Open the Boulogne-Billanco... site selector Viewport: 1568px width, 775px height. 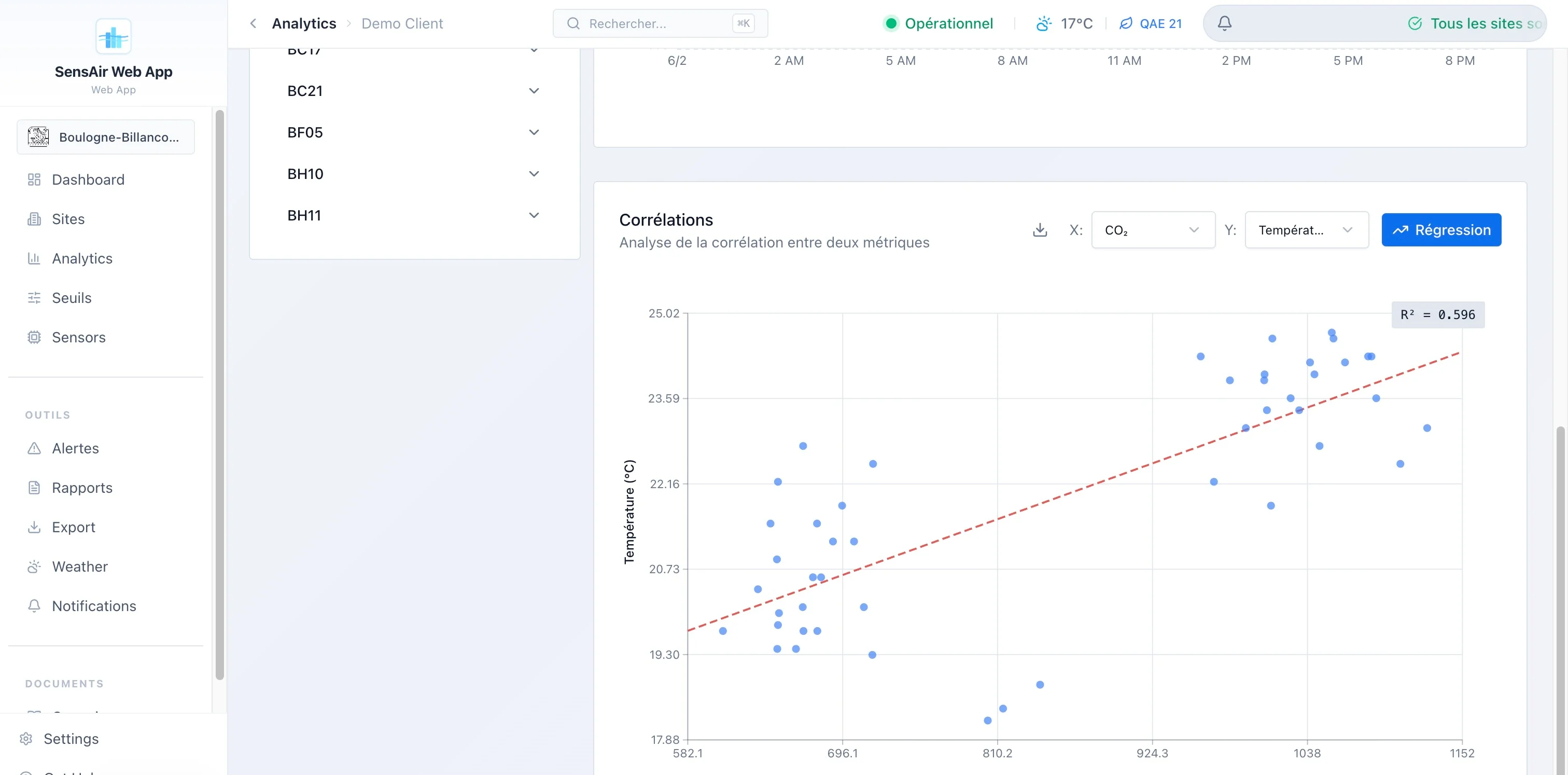(105, 137)
